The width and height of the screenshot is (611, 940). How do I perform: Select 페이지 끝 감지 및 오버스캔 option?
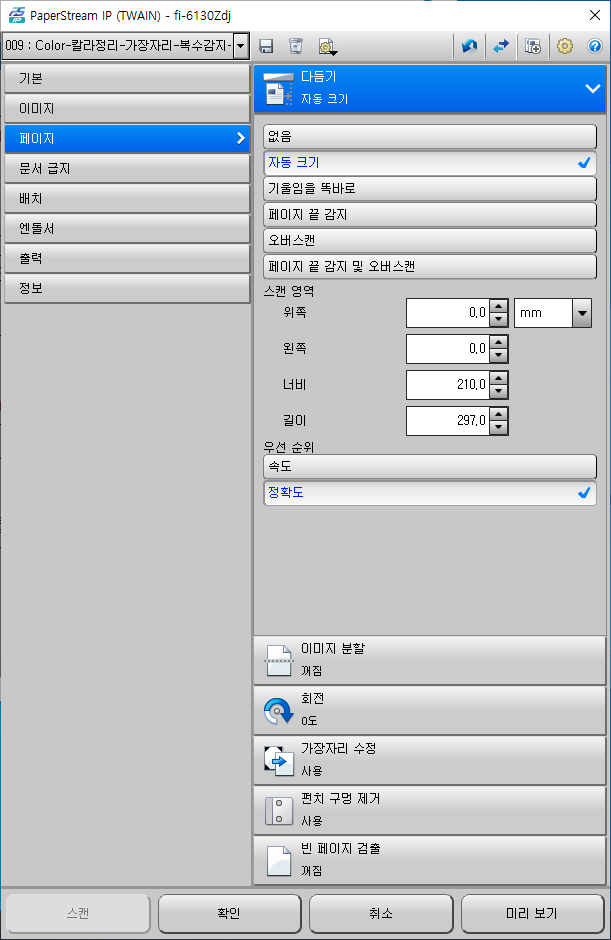click(x=430, y=267)
